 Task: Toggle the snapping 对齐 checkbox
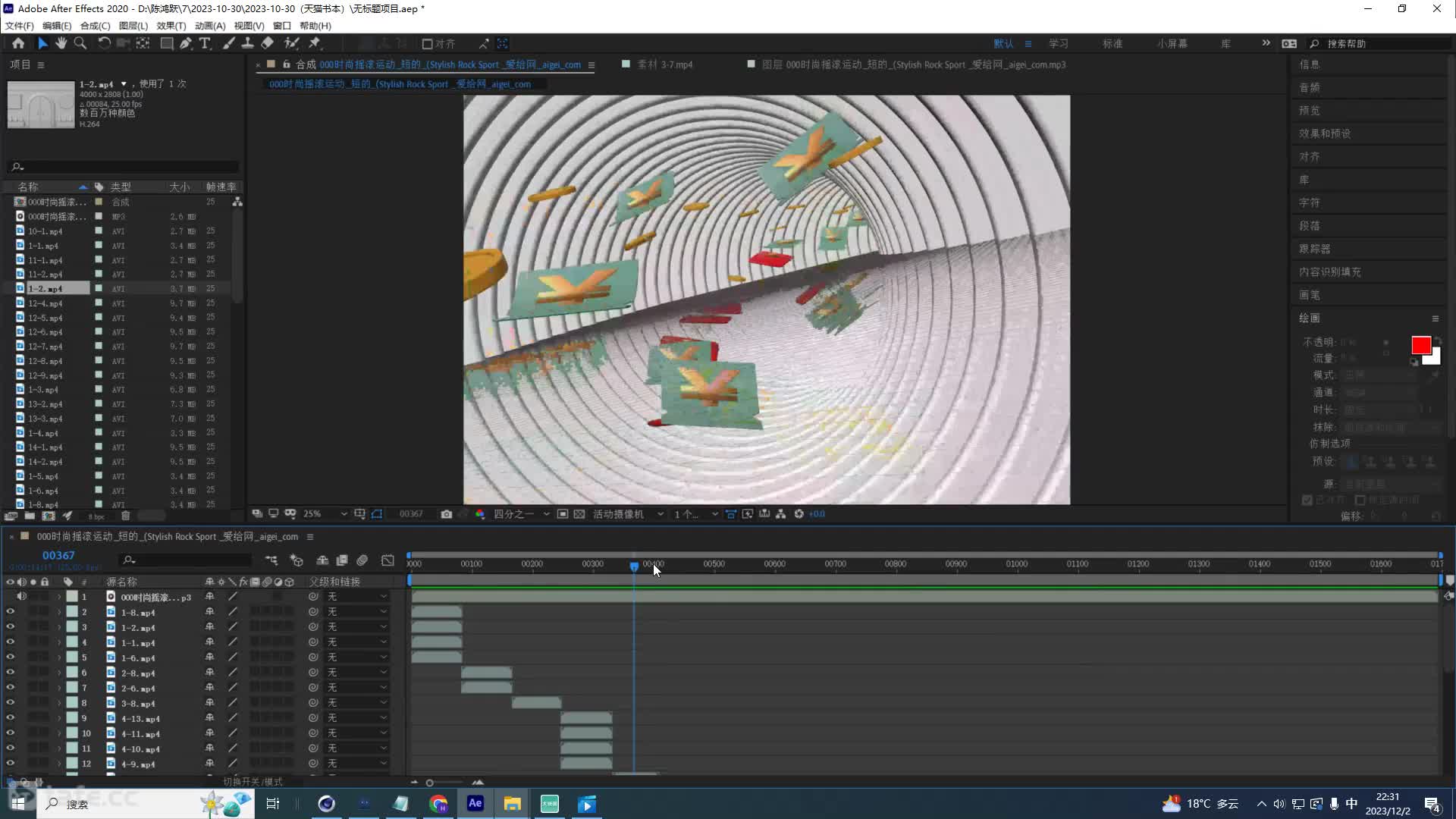pyautogui.click(x=427, y=44)
